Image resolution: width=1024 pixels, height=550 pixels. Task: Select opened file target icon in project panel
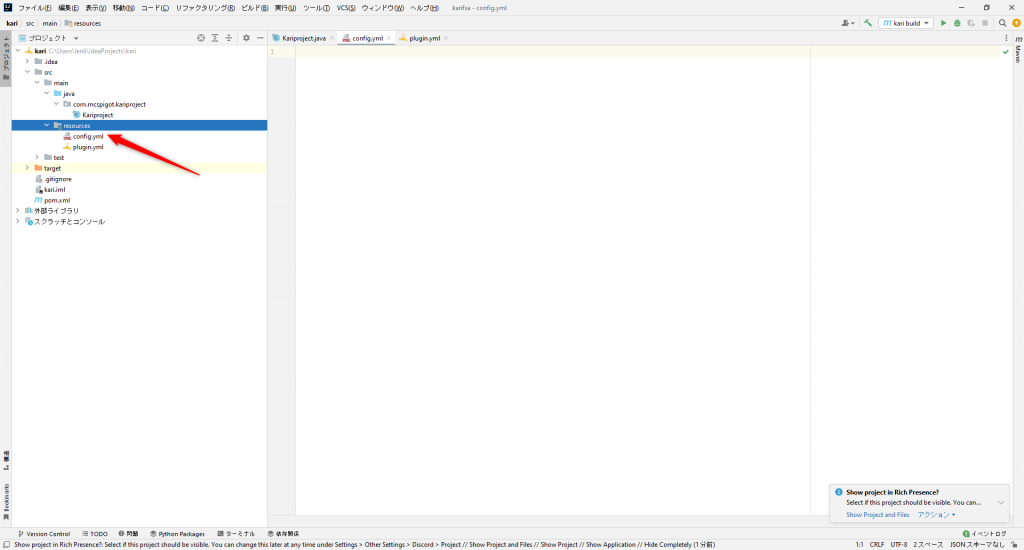(x=201, y=38)
